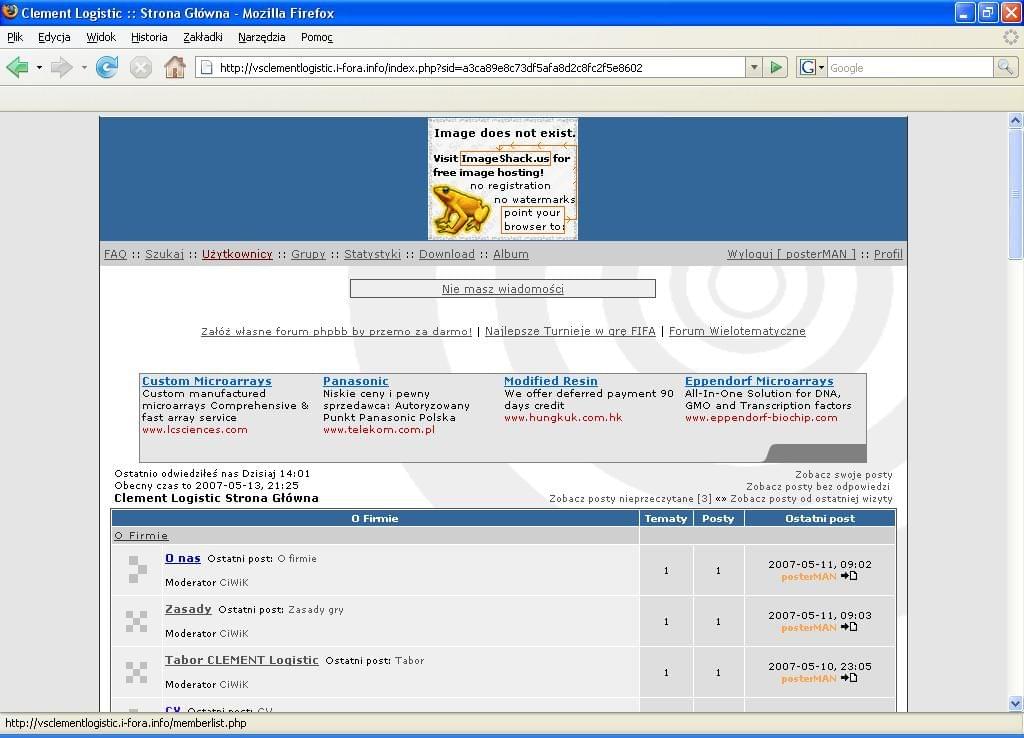Open latest post icon in Zasady row
This screenshot has width=1024, height=738.
coord(849,627)
